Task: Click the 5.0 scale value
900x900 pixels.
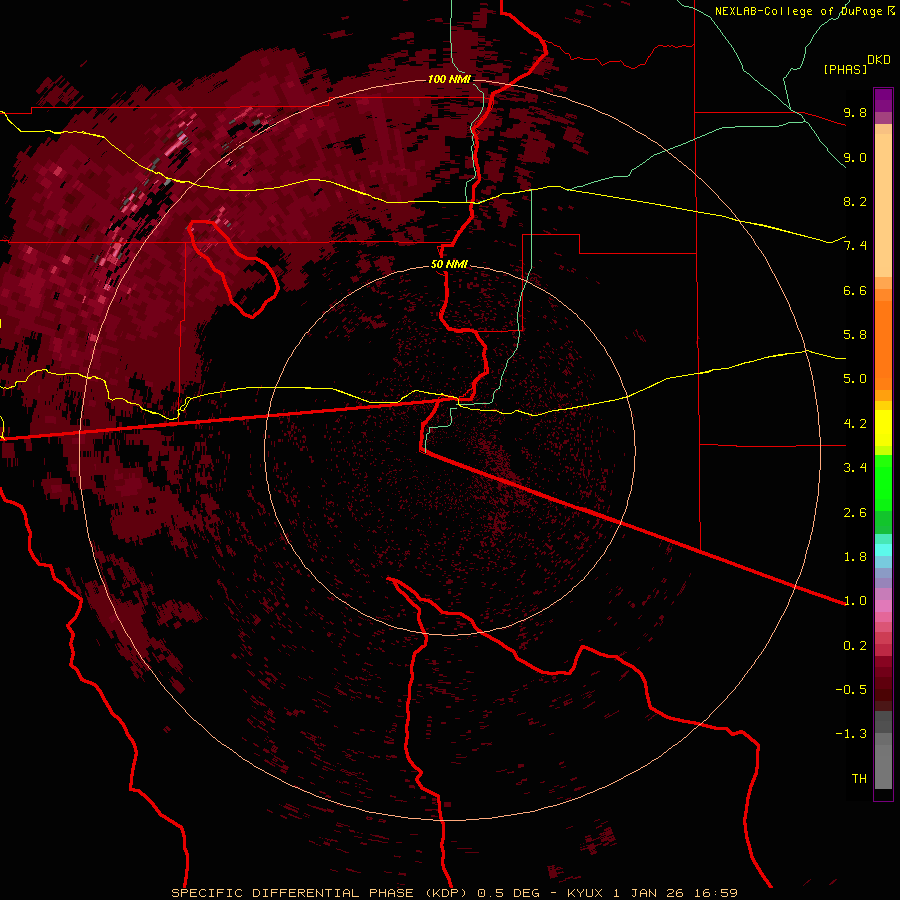Action: pos(855,379)
